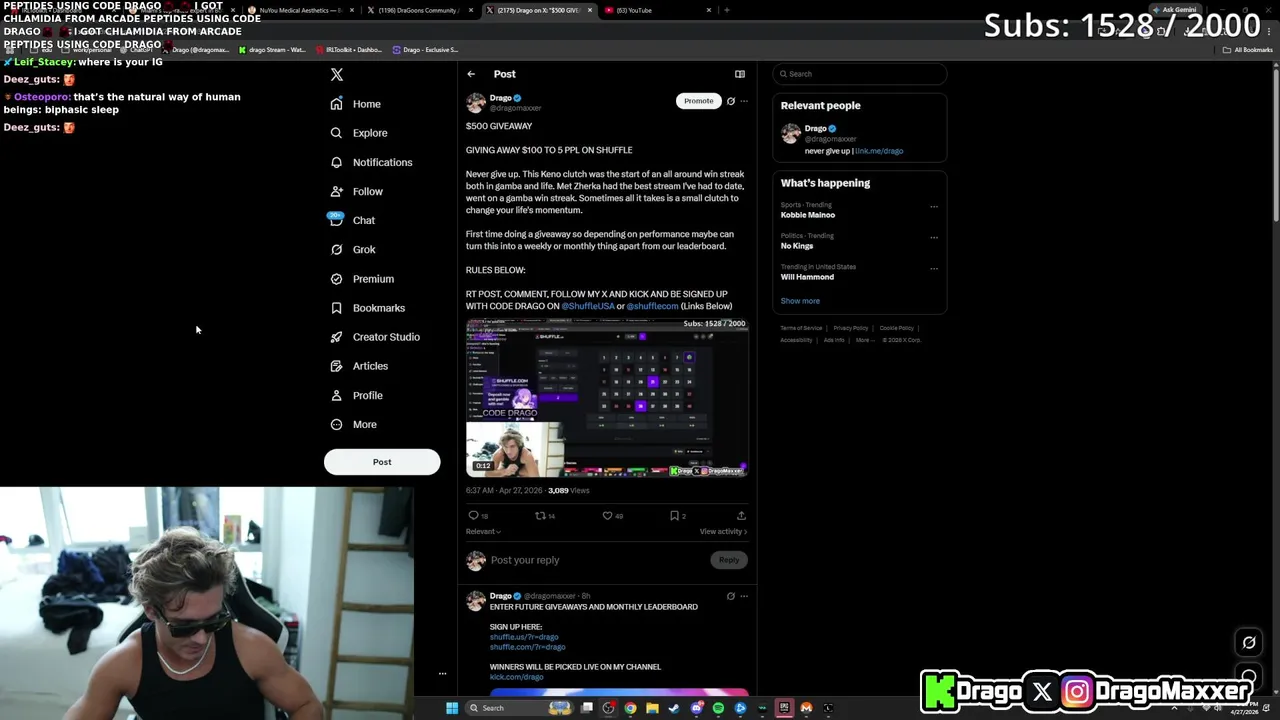Open the reader view icon in Post header
The image size is (1280, 720).
click(x=740, y=74)
